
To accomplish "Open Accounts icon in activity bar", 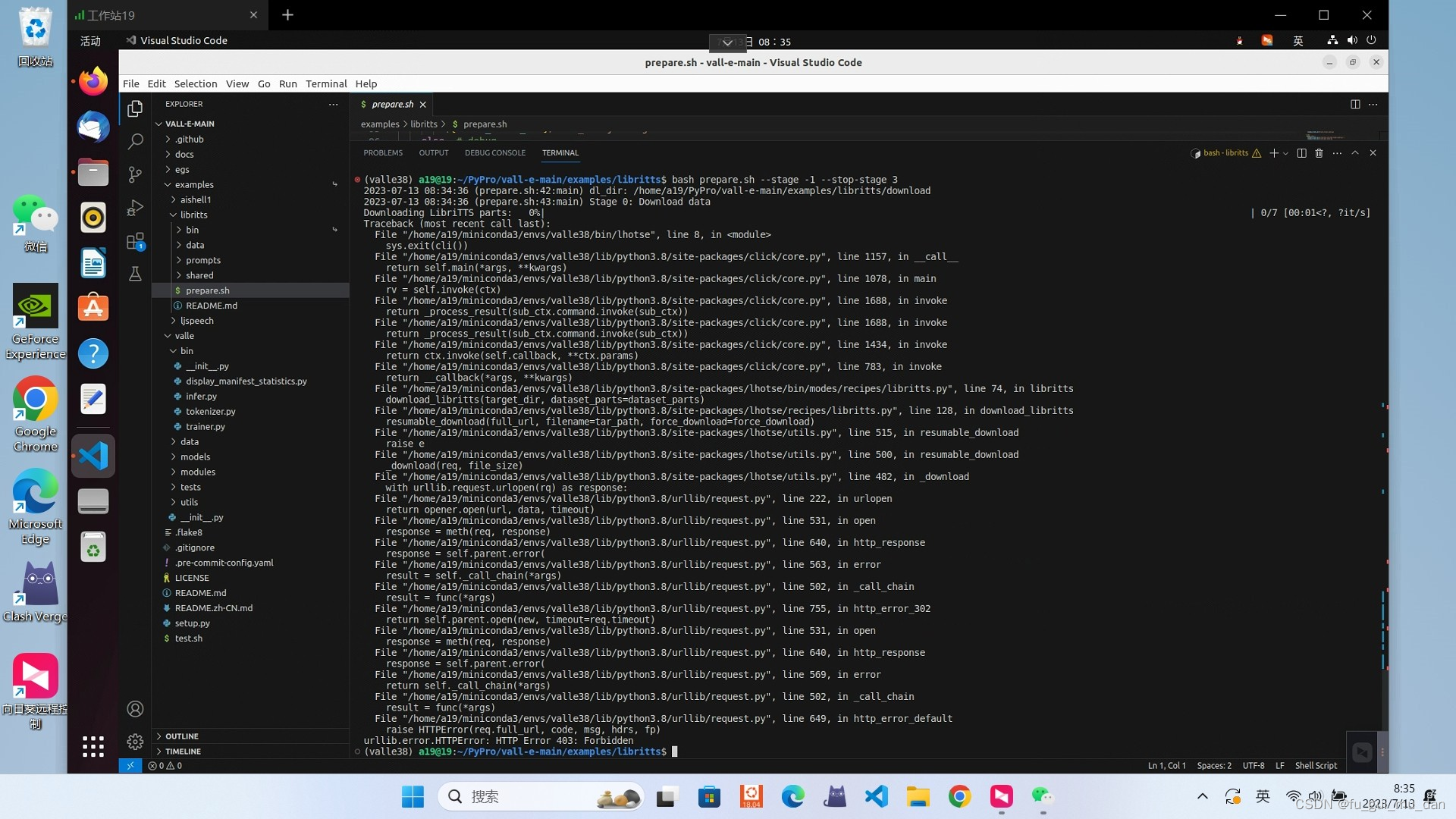I will (135, 709).
